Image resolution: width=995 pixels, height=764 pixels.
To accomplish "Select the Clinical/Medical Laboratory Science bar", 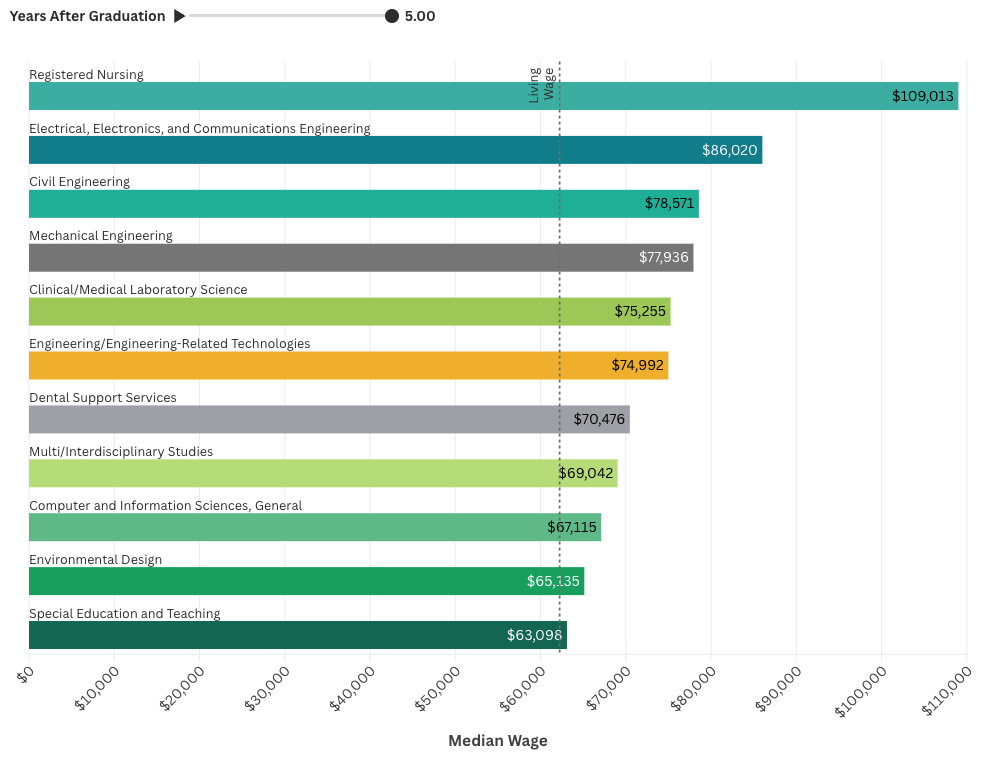I will [350, 312].
